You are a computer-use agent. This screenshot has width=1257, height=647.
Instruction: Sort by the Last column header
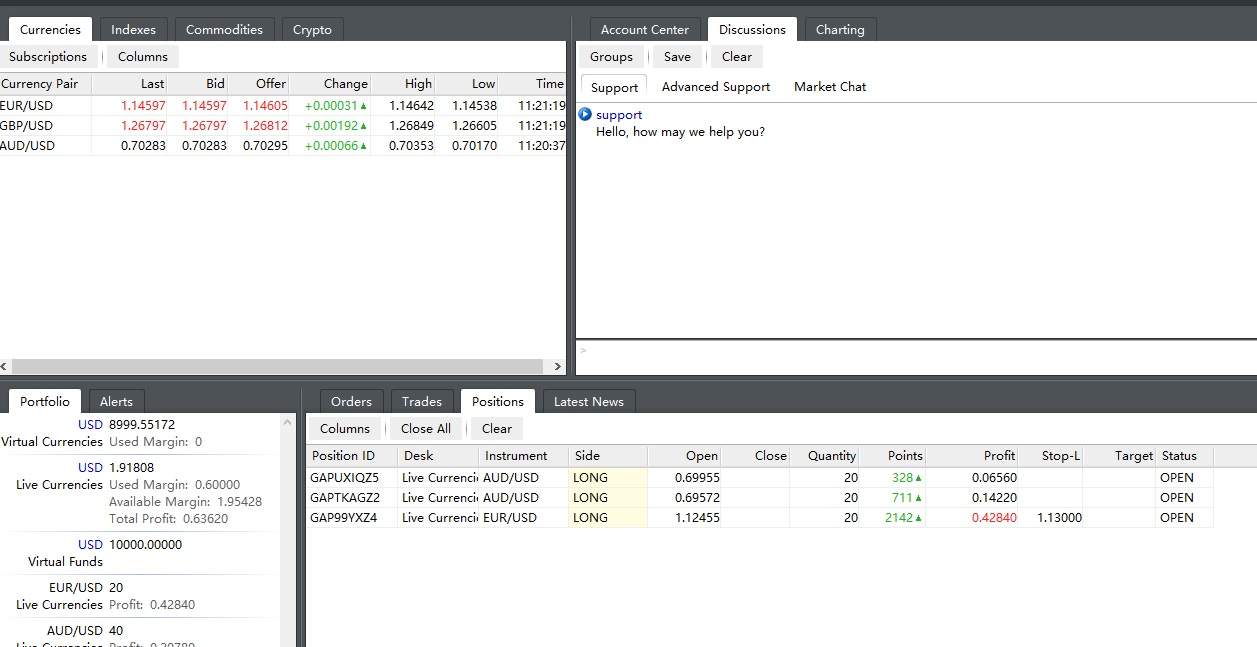tap(129, 84)
